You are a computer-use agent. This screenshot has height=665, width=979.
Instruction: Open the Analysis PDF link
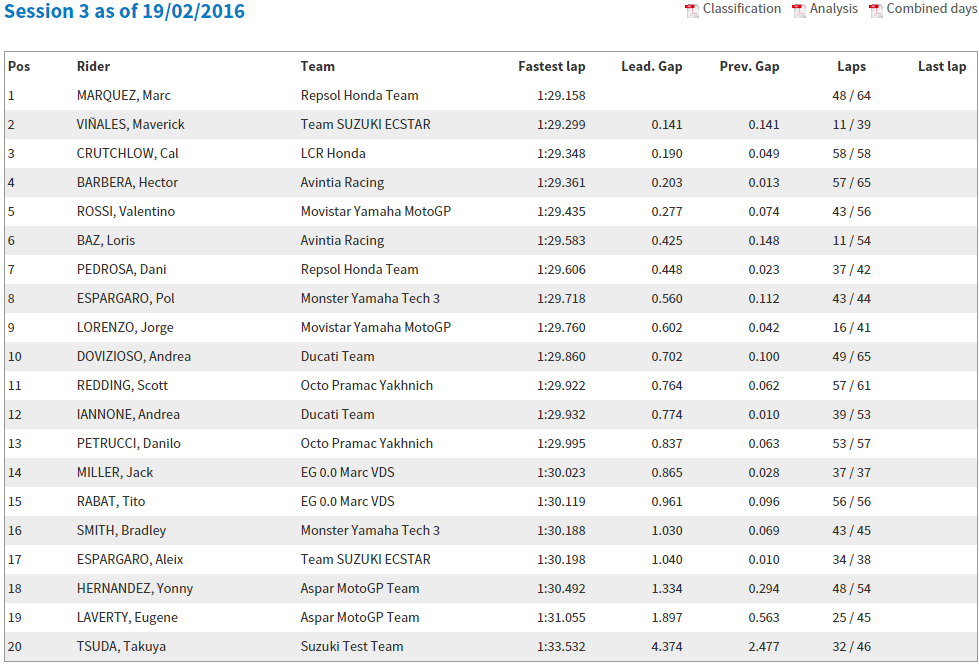coord(834,9)
